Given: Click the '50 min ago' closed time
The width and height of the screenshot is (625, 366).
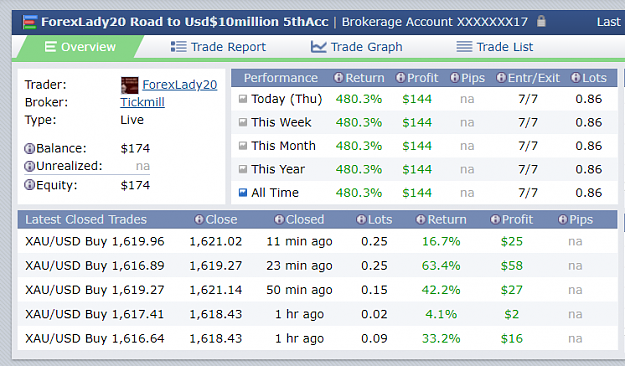Looking at the screenshot, I should pos(299,290).
